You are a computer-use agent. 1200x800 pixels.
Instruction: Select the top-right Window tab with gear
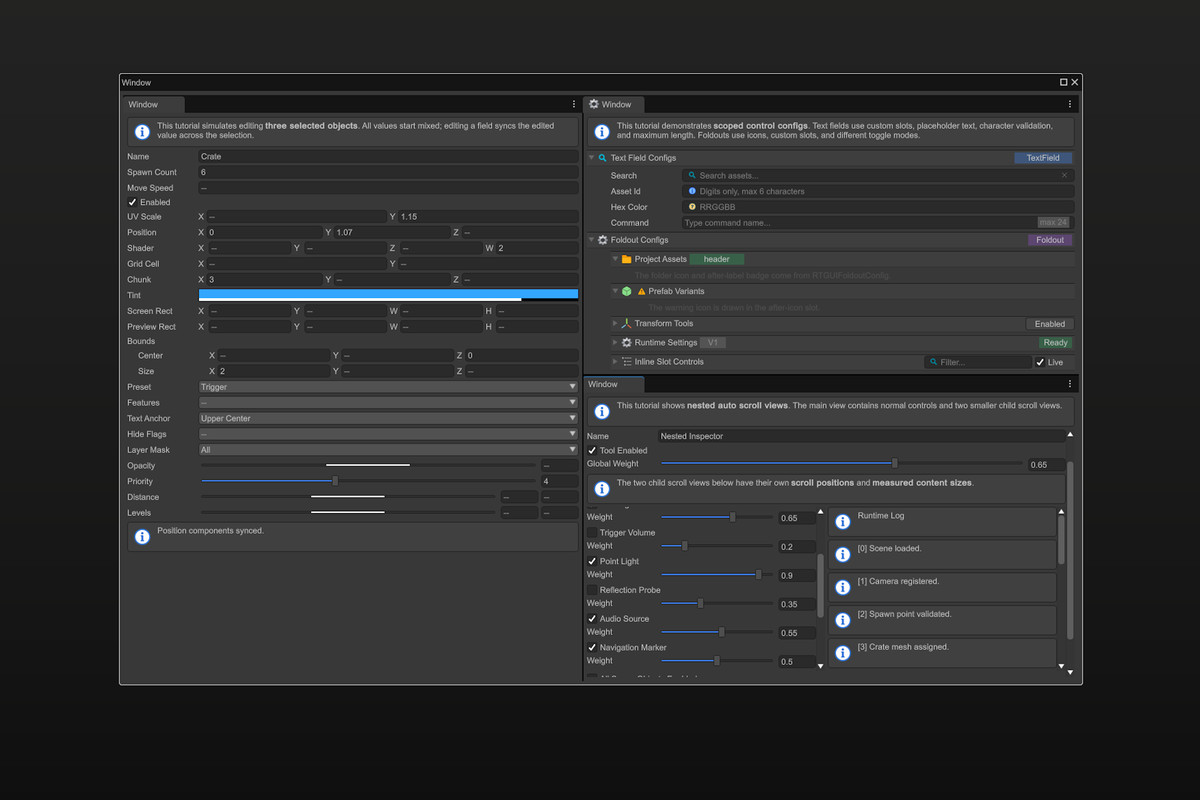[x=615, y=104]
